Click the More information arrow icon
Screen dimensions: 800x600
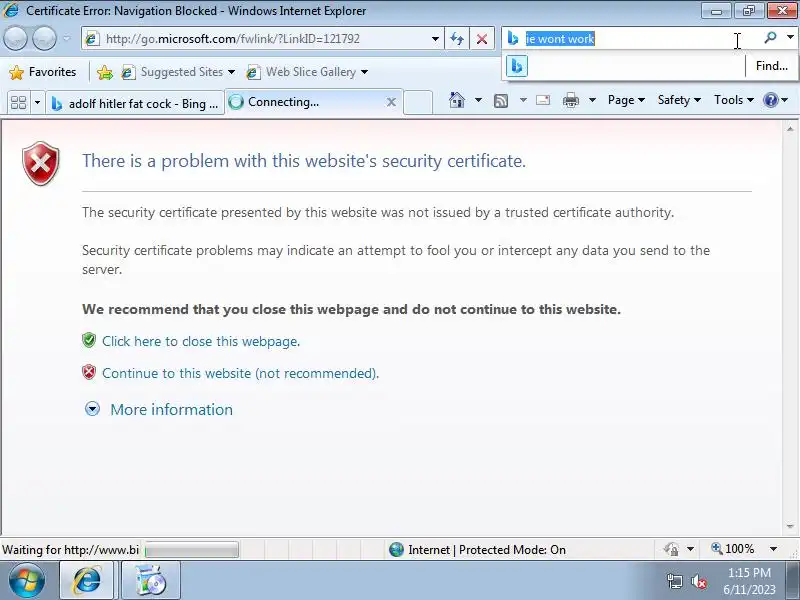tap(92, 409)
